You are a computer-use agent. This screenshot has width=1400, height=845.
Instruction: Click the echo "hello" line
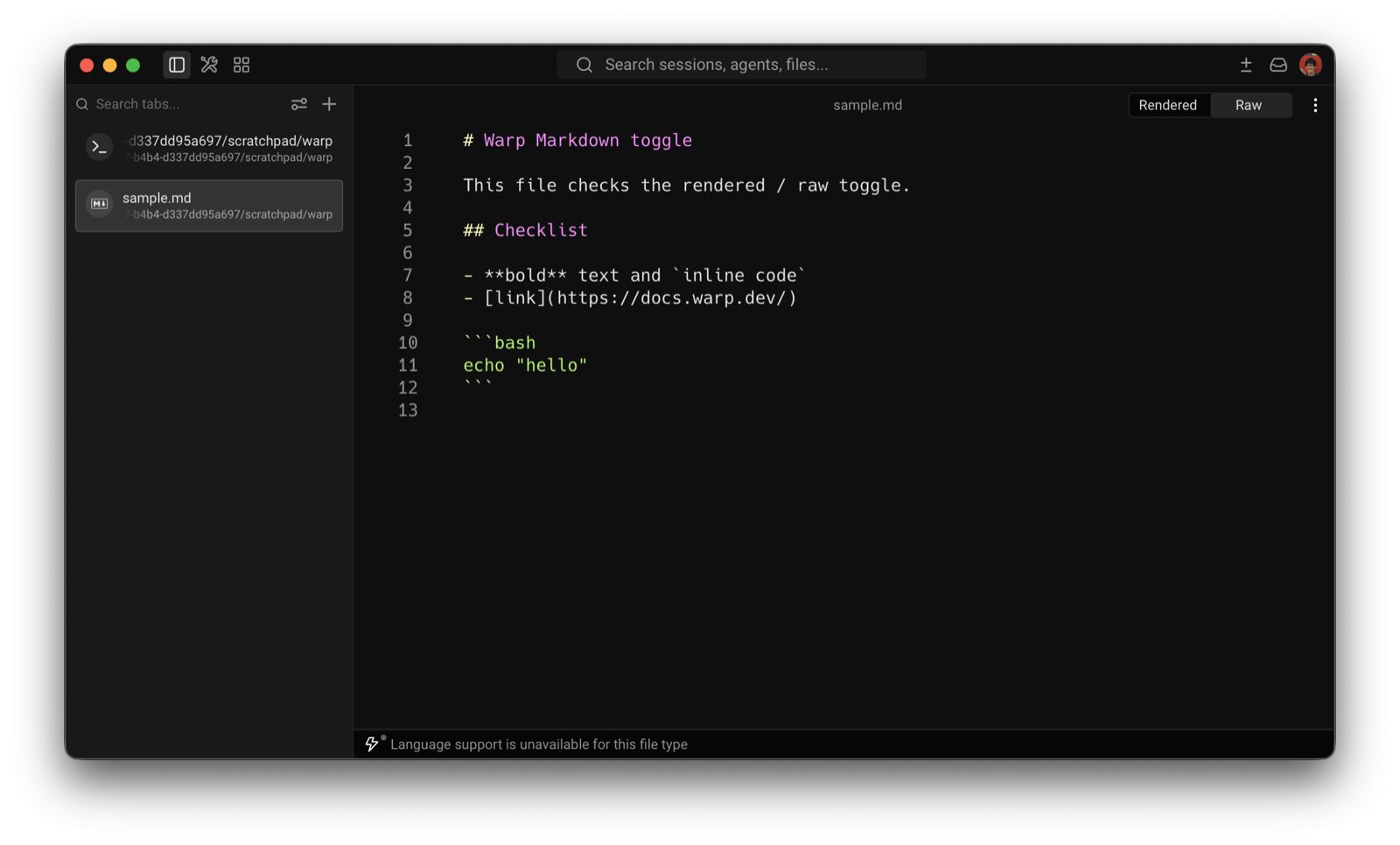(x=525, y=365)
